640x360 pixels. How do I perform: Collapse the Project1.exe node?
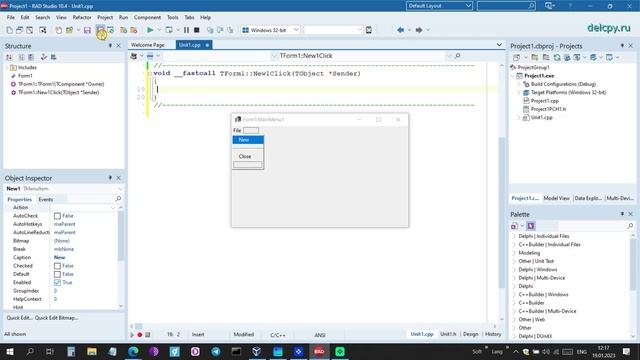(x=513, y=76)
